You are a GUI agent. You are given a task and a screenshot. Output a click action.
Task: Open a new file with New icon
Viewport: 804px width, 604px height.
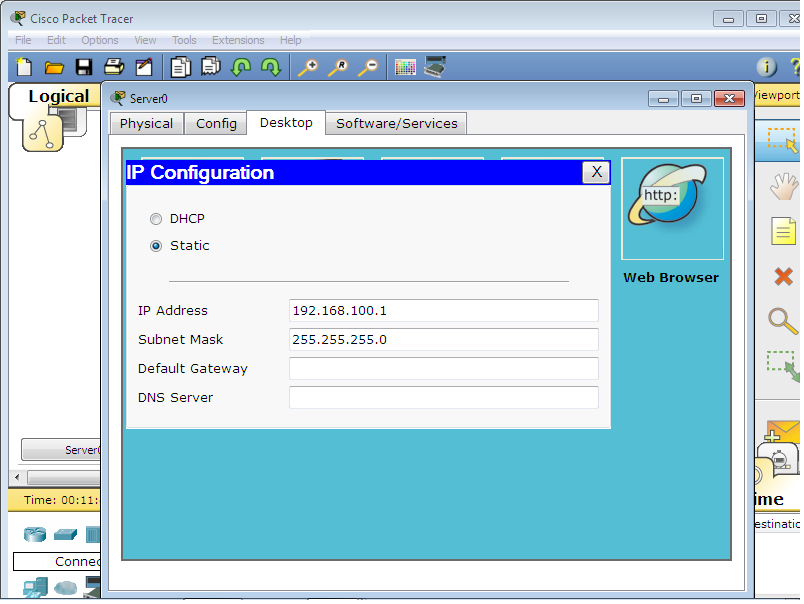pyautogui.click(x=22, y=66)
